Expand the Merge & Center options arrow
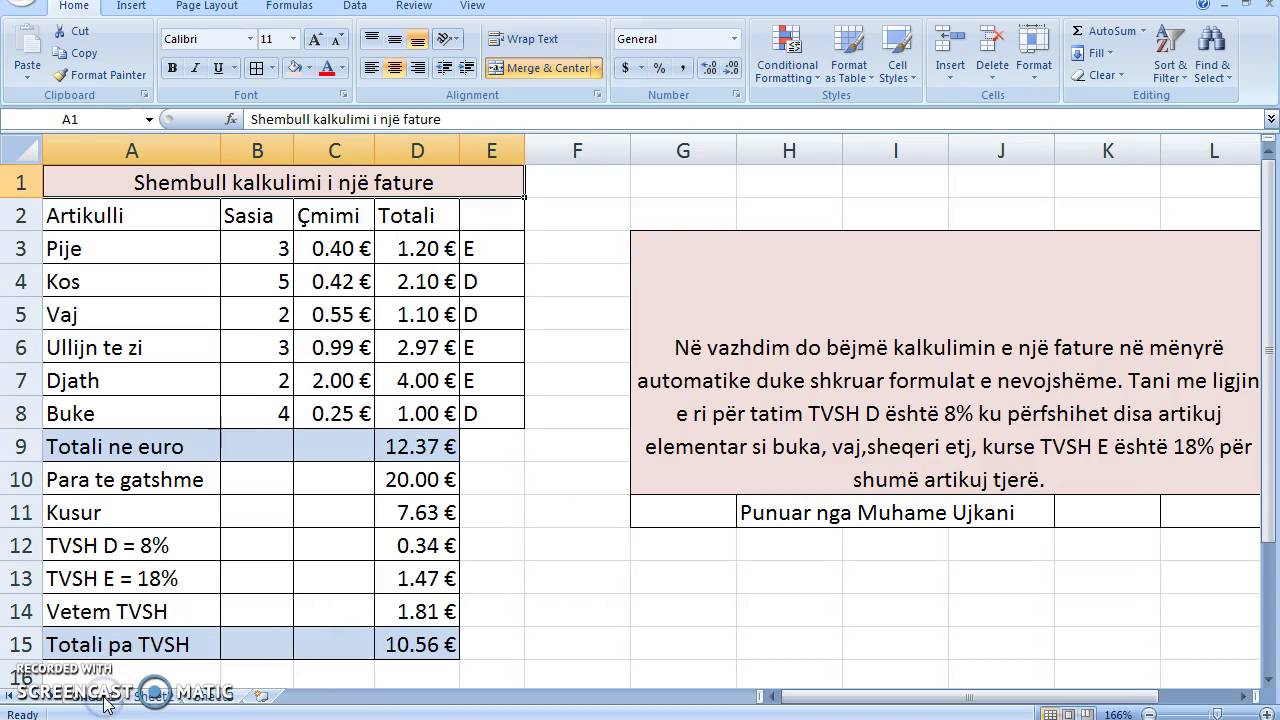 [597, 68]
